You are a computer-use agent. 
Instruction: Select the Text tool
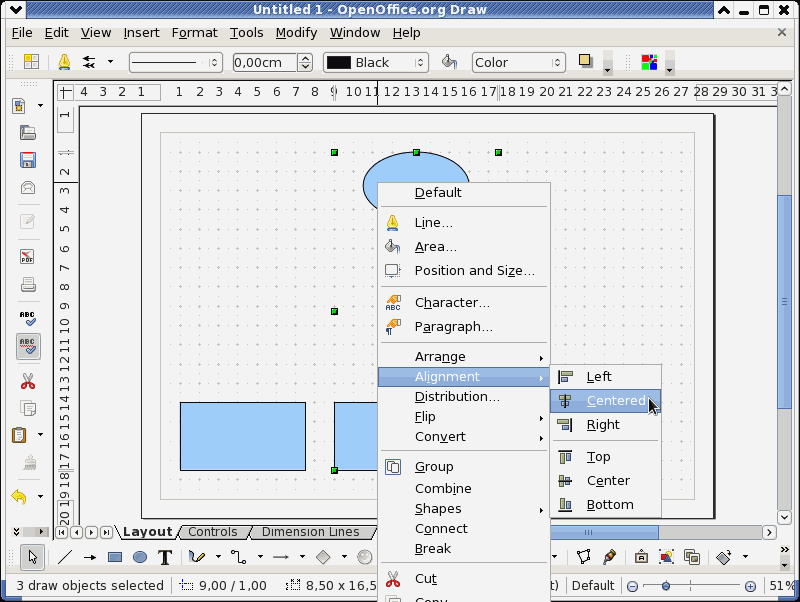pos(165,557)
